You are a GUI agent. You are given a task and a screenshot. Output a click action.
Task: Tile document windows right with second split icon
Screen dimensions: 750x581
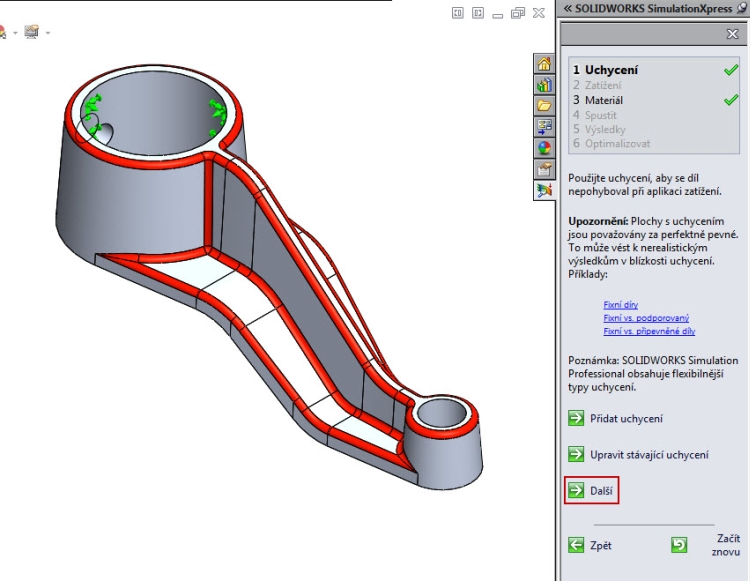coord(478,13)
